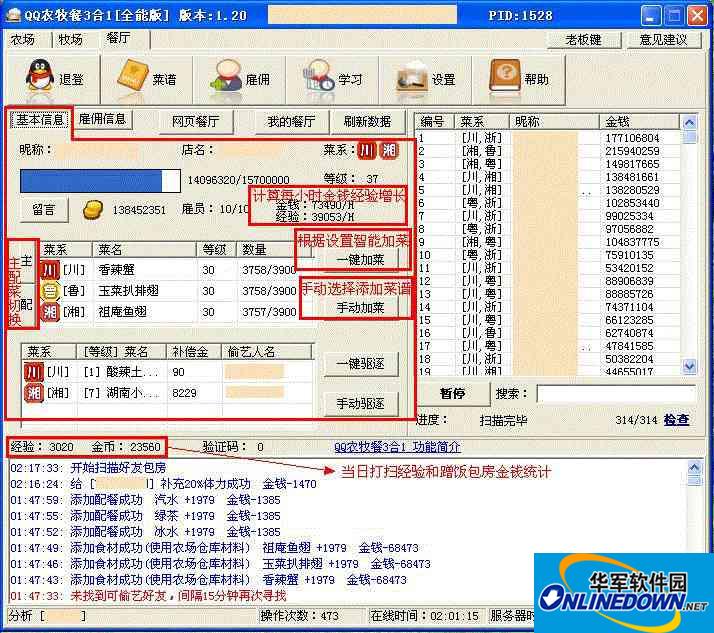
Task: Click the 湘 cuisine badge next to 菜系
Action: click(x=389, y=150)
